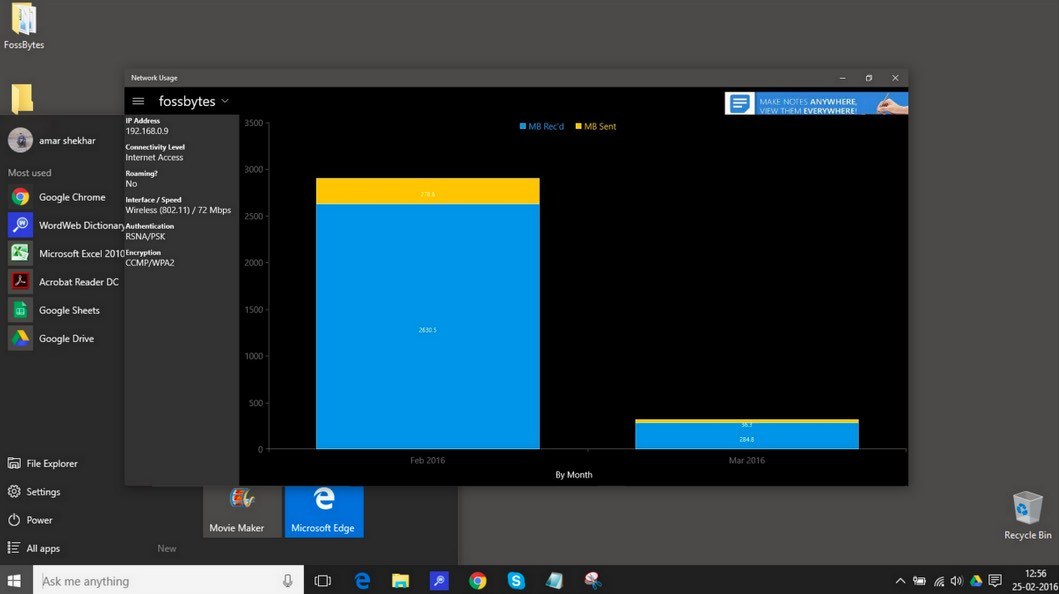Toggle the MB Rec'd legend series
The width and height of the screenshot is (1059, 594).
tap(542, 127)
